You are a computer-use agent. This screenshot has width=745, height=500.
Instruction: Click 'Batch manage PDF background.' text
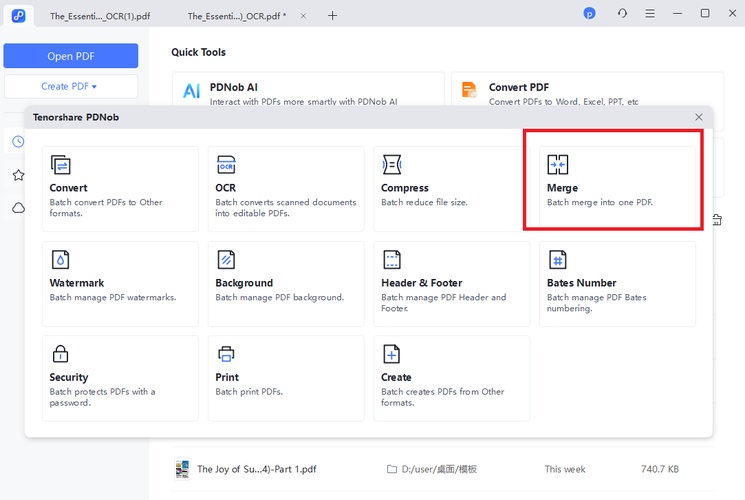coord(279,298)
